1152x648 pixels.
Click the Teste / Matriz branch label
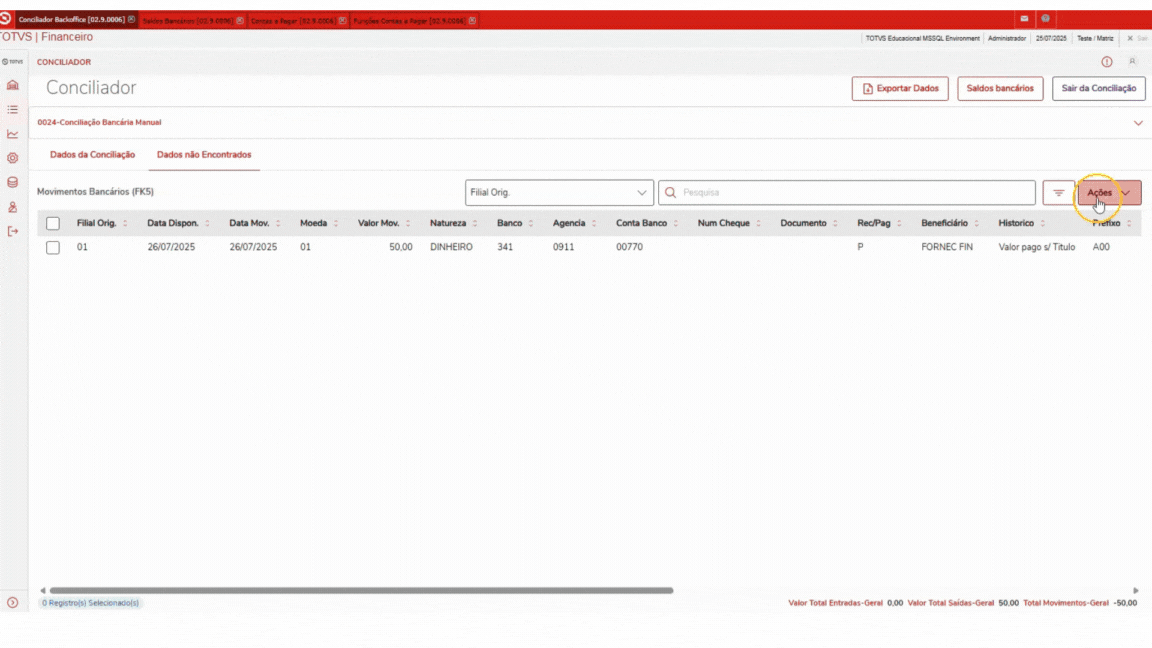1095,38
